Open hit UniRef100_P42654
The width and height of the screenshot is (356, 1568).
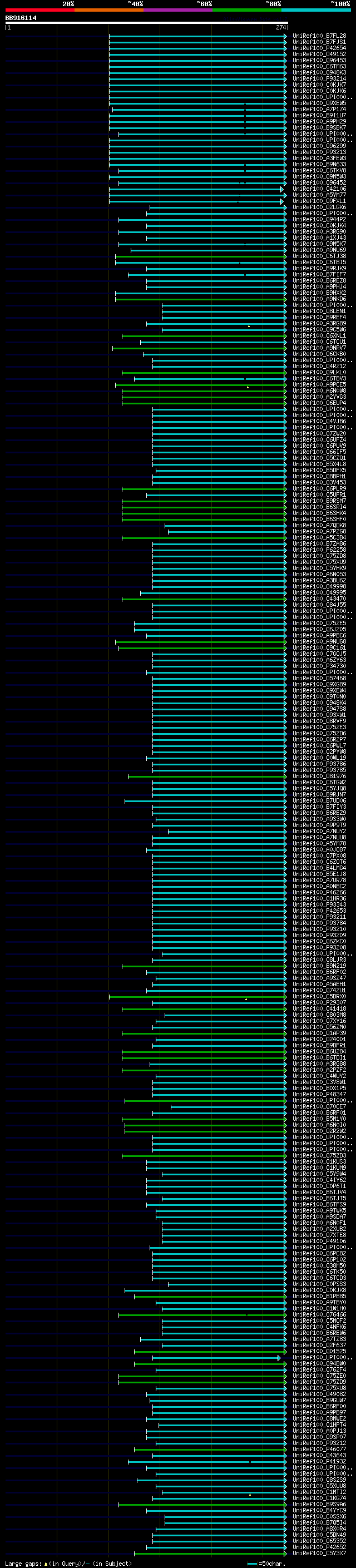point(319,48)
